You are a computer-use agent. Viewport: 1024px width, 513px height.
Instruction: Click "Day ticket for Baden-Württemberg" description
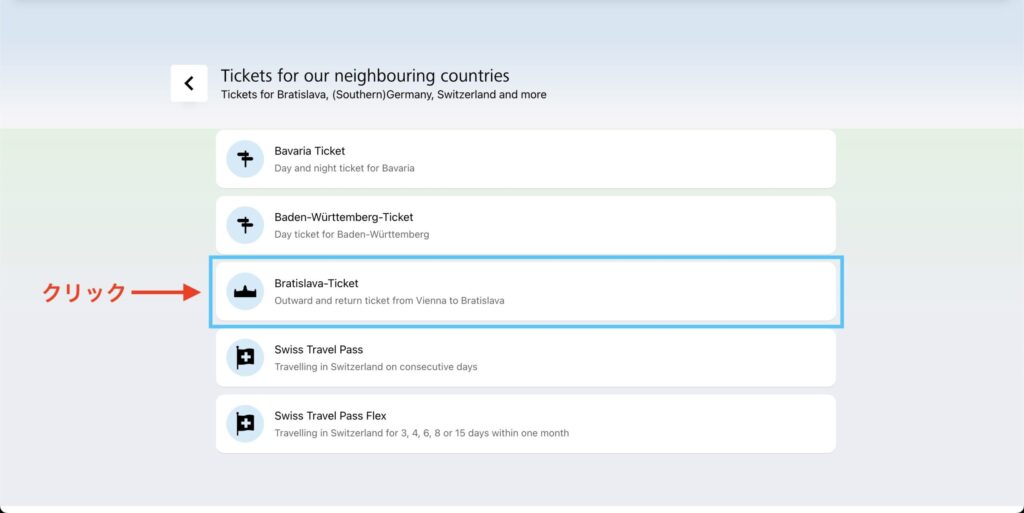[x=351, y=234]
